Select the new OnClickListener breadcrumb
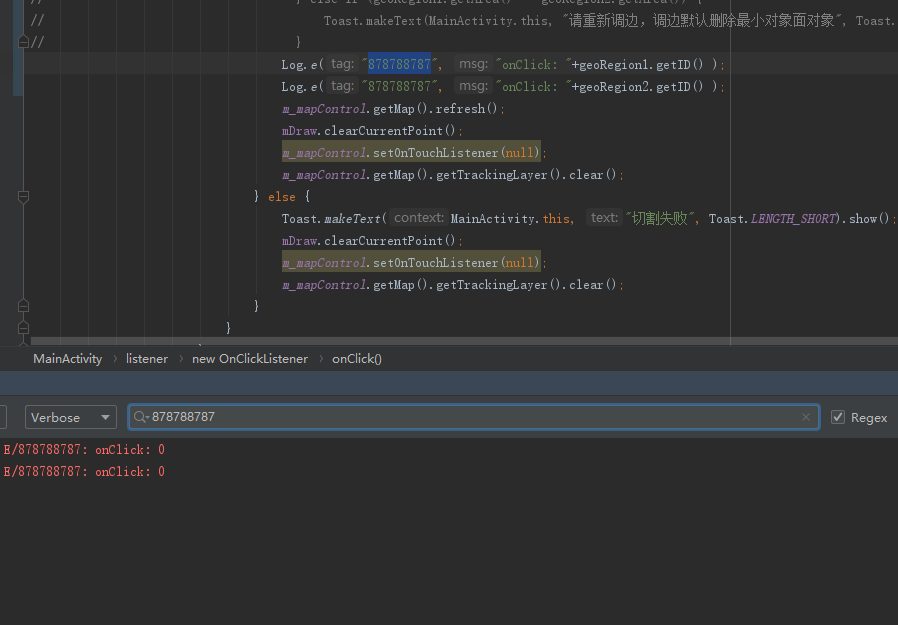898x625 pixels. (x=250, y=359)
